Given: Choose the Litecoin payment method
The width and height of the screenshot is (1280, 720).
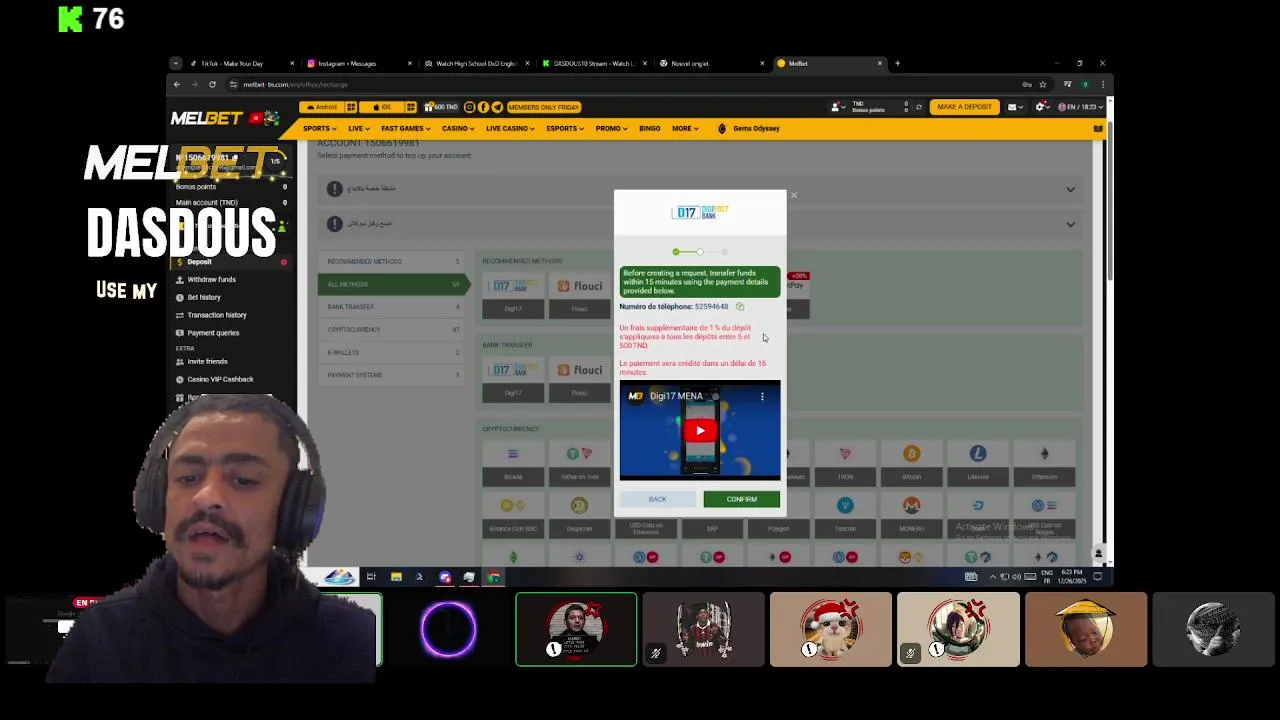Looking at the screenshot, I should (978, 463).
